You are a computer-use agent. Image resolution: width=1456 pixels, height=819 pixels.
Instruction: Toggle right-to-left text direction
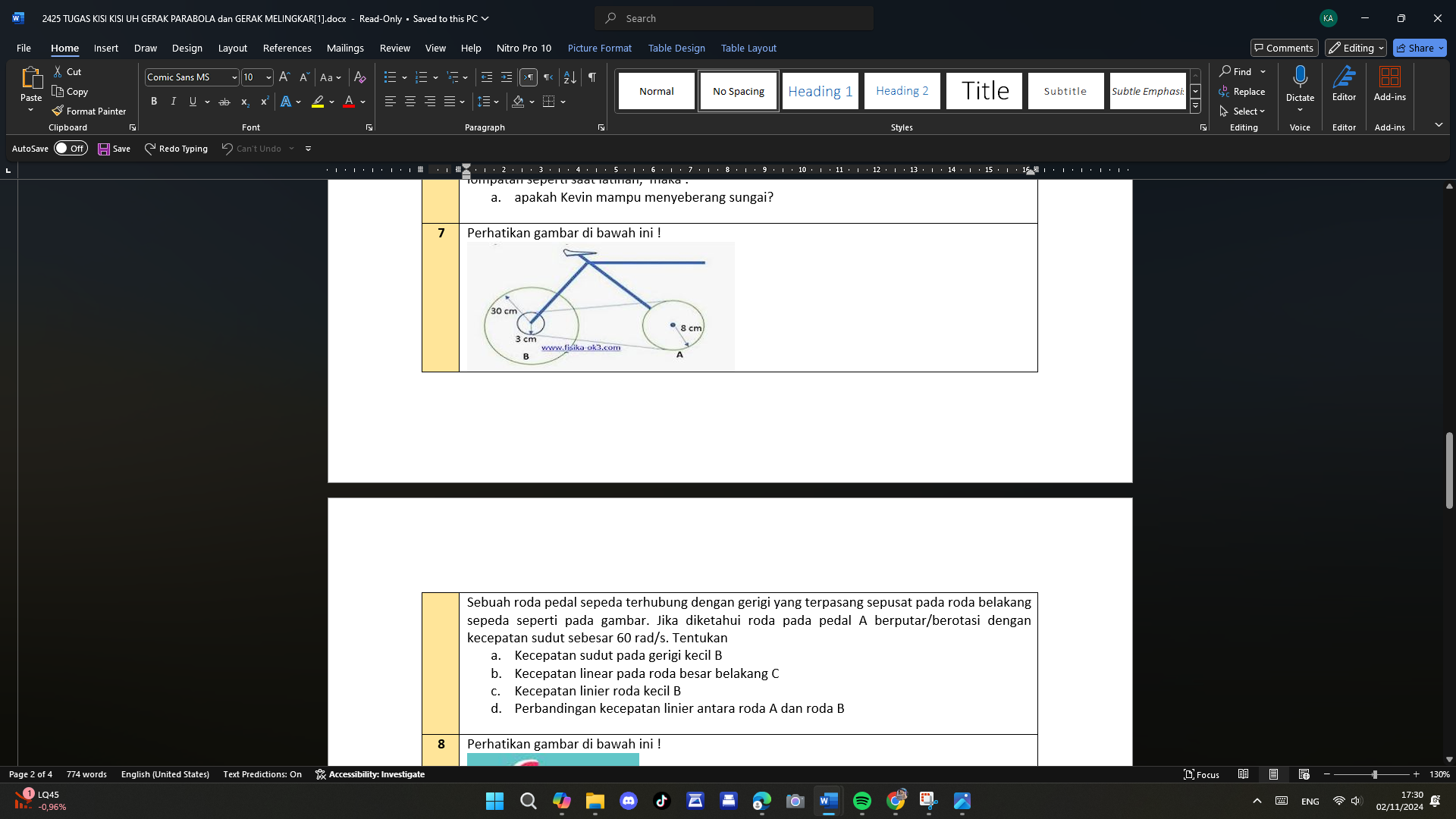click(548, 77)
